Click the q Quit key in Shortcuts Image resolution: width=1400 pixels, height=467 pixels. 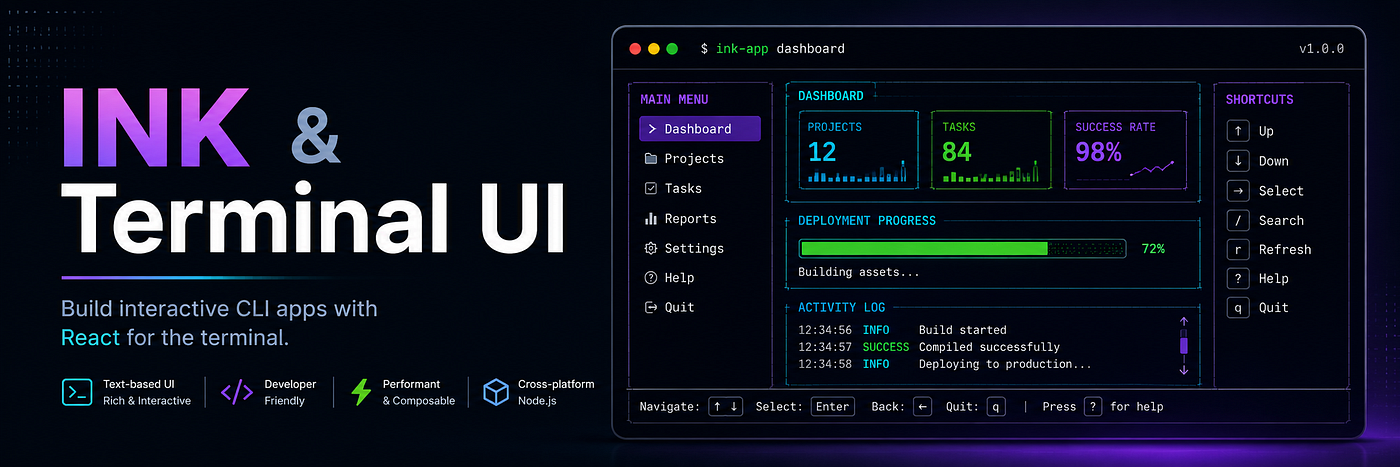pos(1238,307)
